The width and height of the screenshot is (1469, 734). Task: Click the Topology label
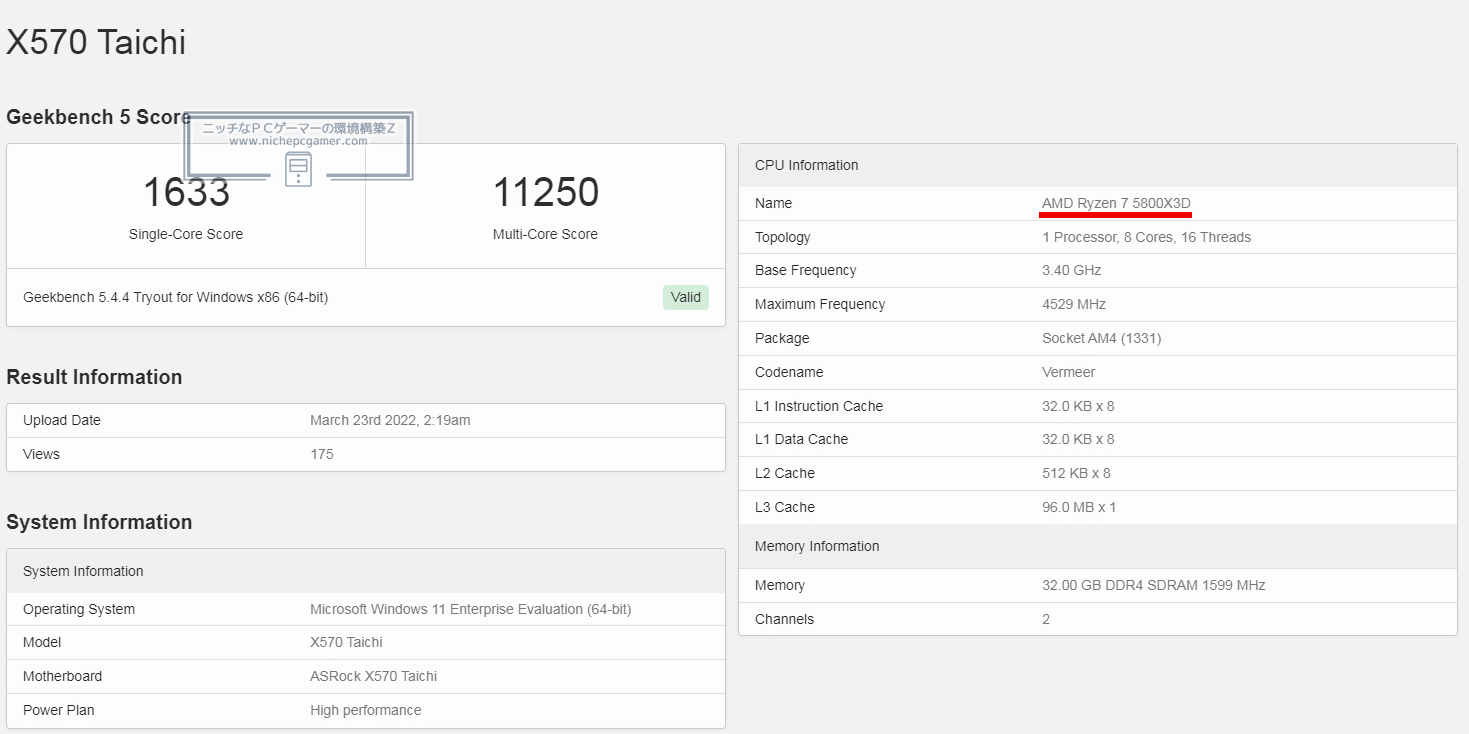[x=783, y=237]
